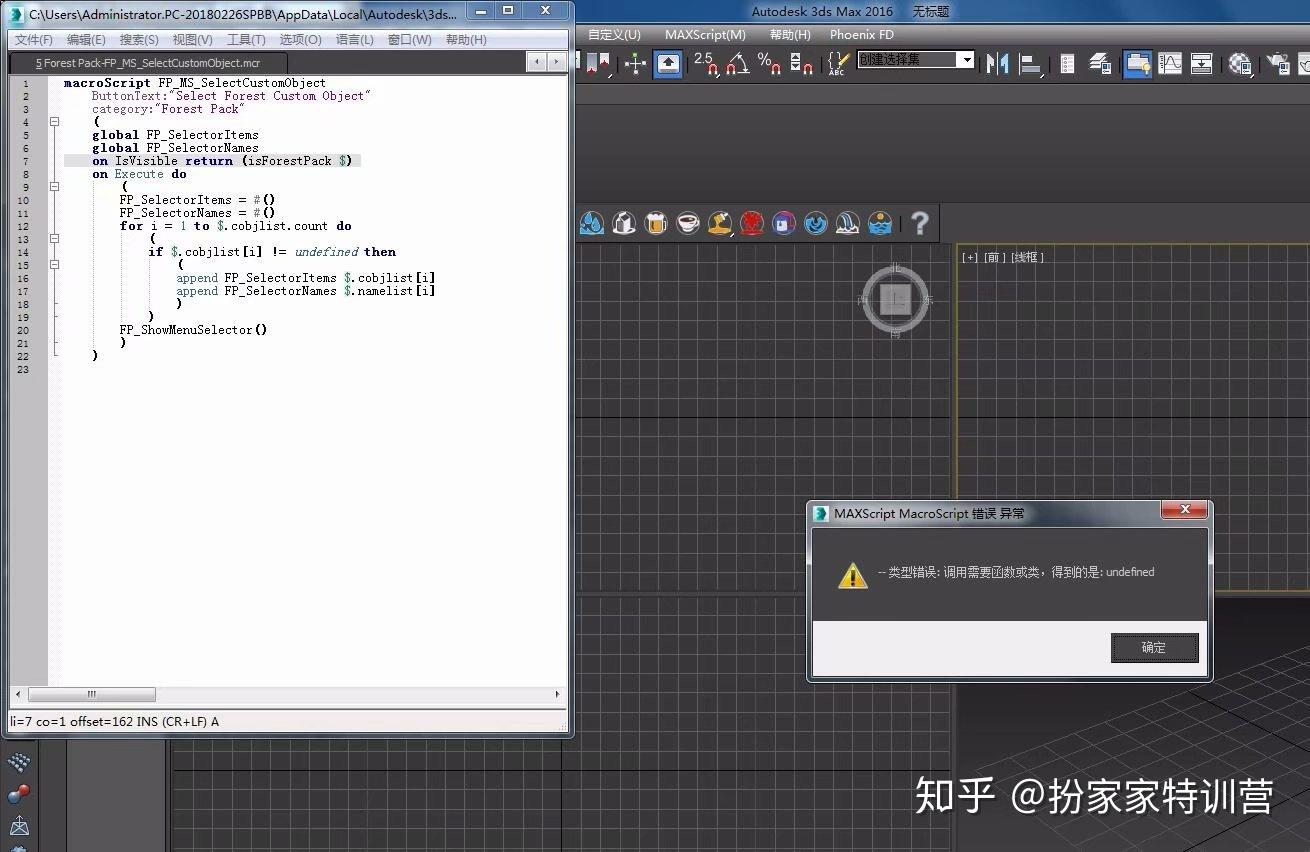Click the Align tool toolbar button

point(1030,63)
